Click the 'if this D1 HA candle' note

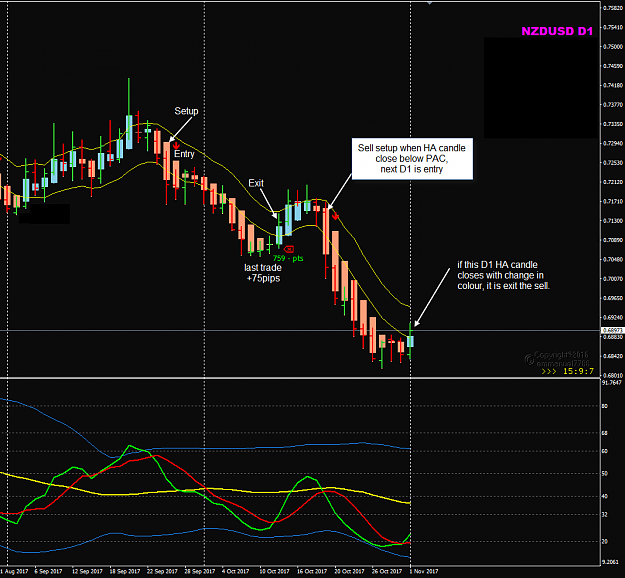(503, 275)
